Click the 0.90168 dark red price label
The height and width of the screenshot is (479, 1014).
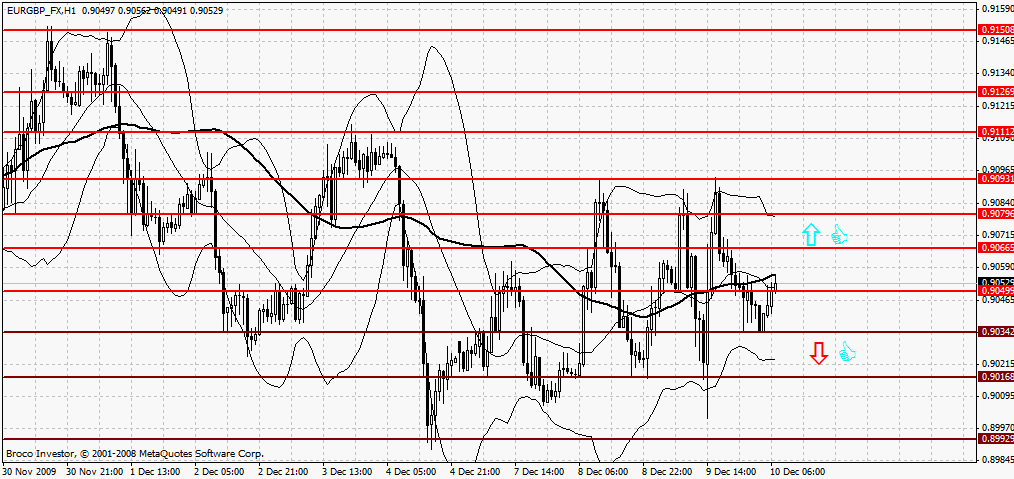tap(997, 377)
